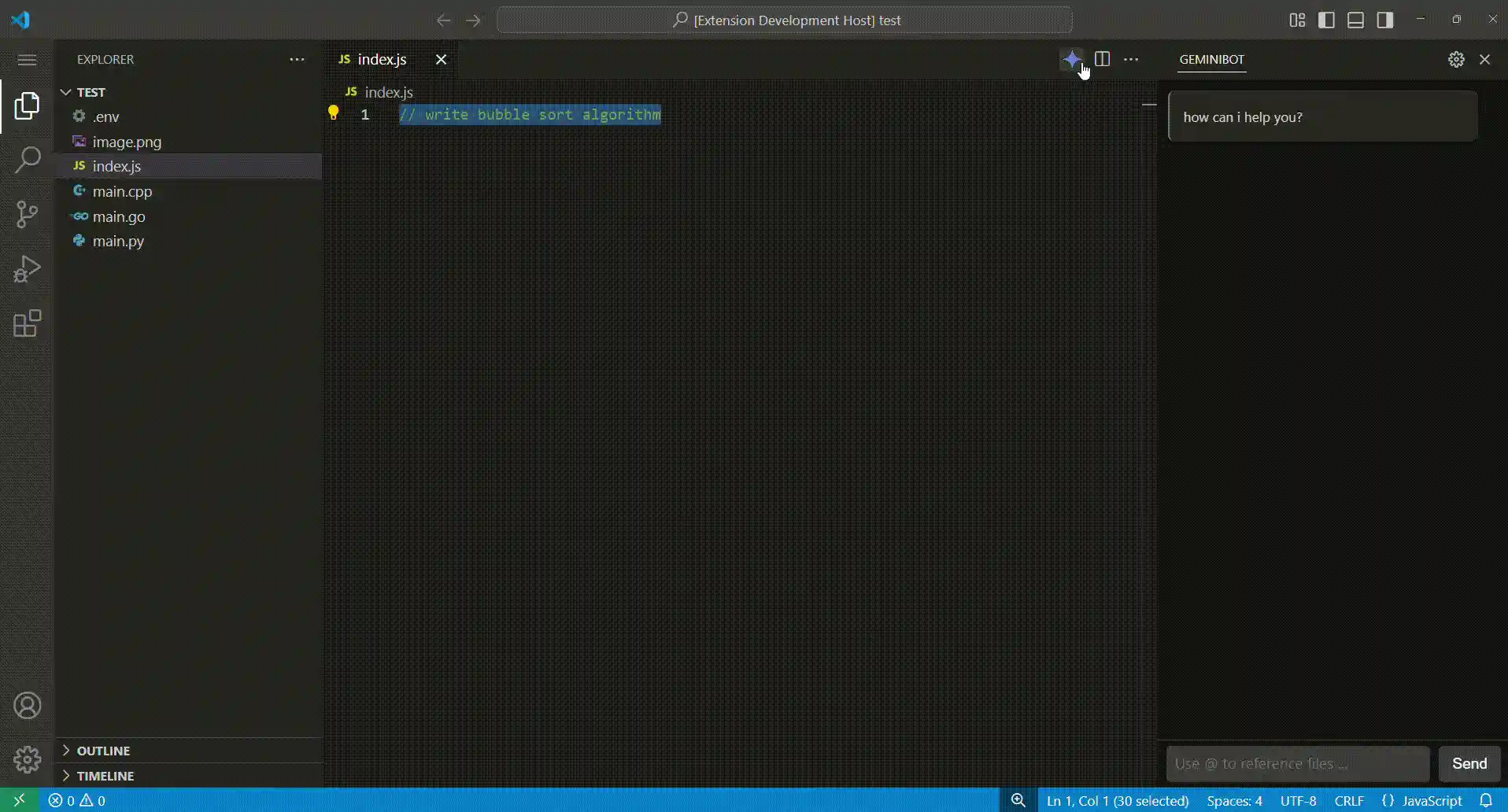This screenshot has width=1508, height=812.
Task: Send the chat message
Action: 1469,763
